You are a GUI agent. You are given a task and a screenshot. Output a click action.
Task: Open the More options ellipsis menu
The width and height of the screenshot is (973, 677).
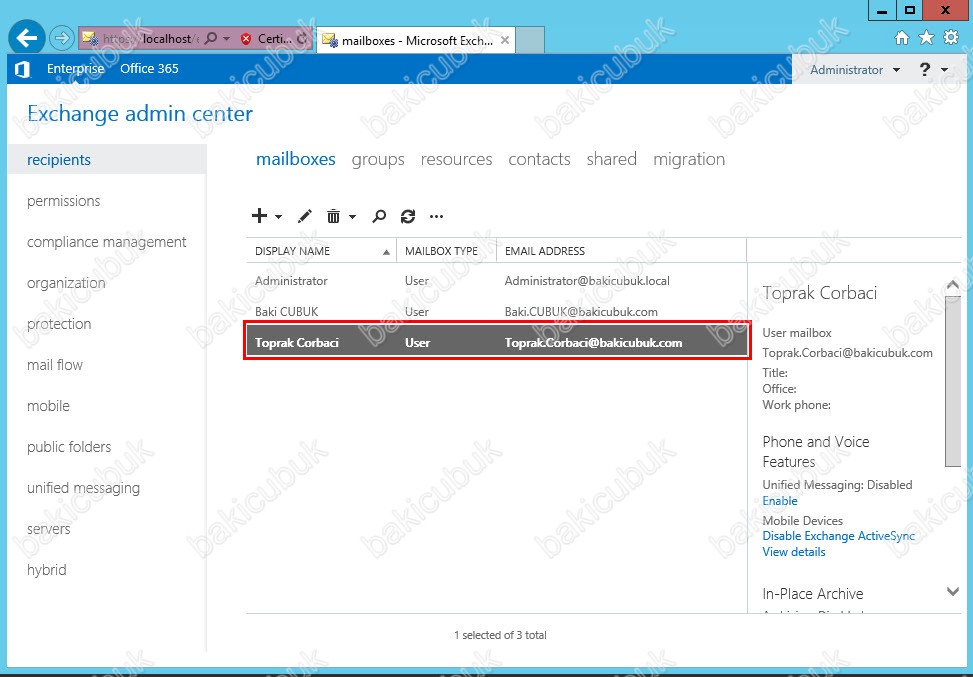click(x=436, y=217)
